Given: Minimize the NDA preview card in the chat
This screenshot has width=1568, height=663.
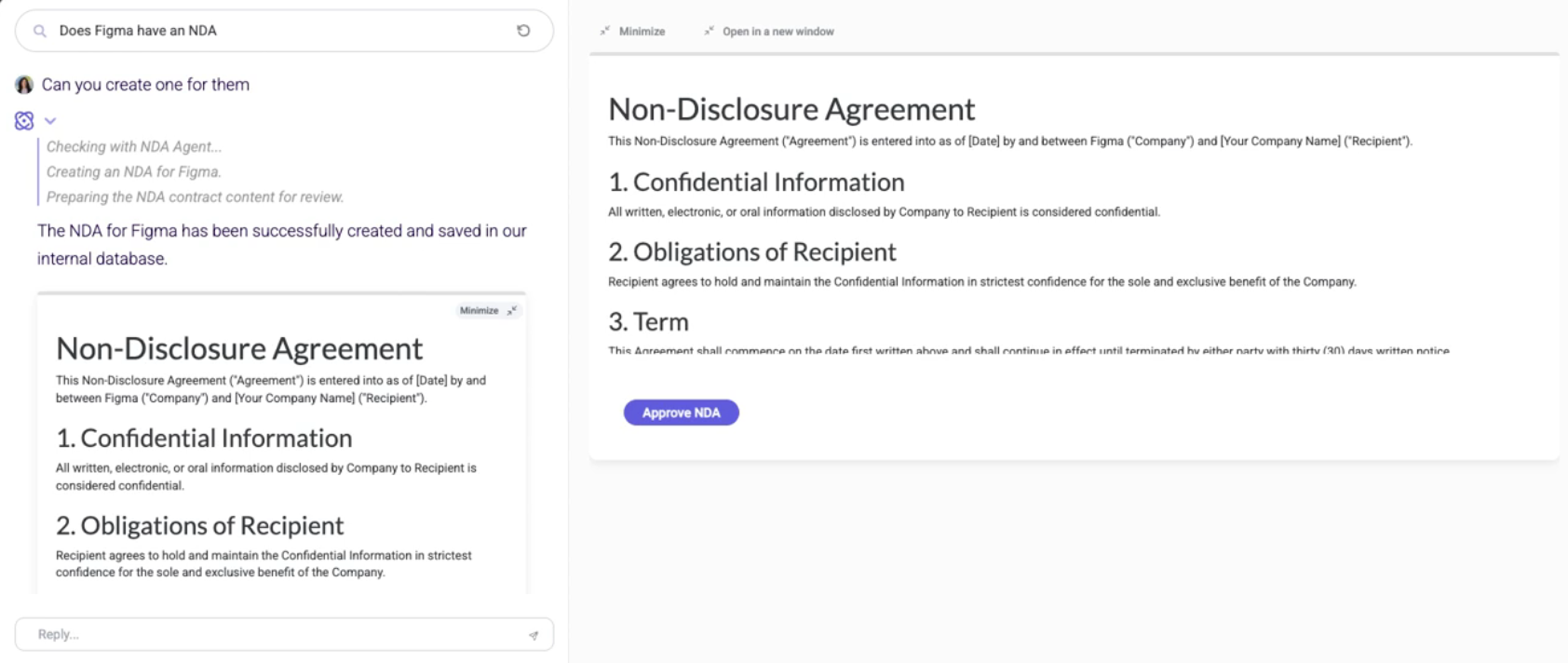Looking at the screenshot, I should [488, 311].
